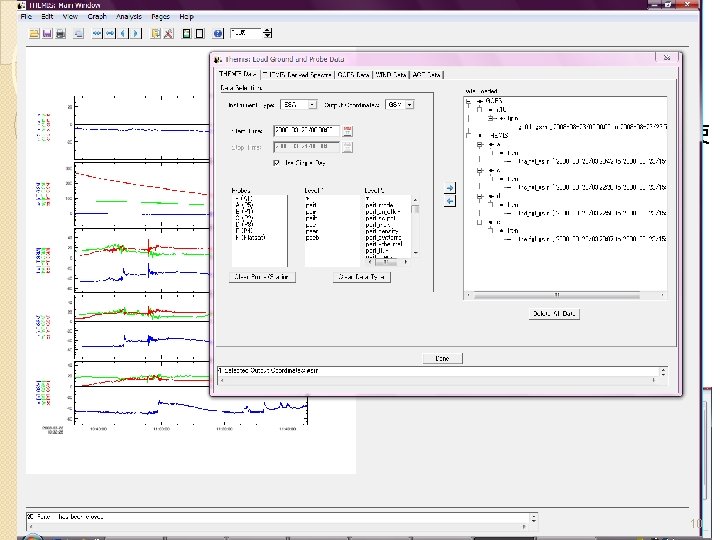
Task: Open the Start Time calendar picker
Action: [x=347, y=130]
